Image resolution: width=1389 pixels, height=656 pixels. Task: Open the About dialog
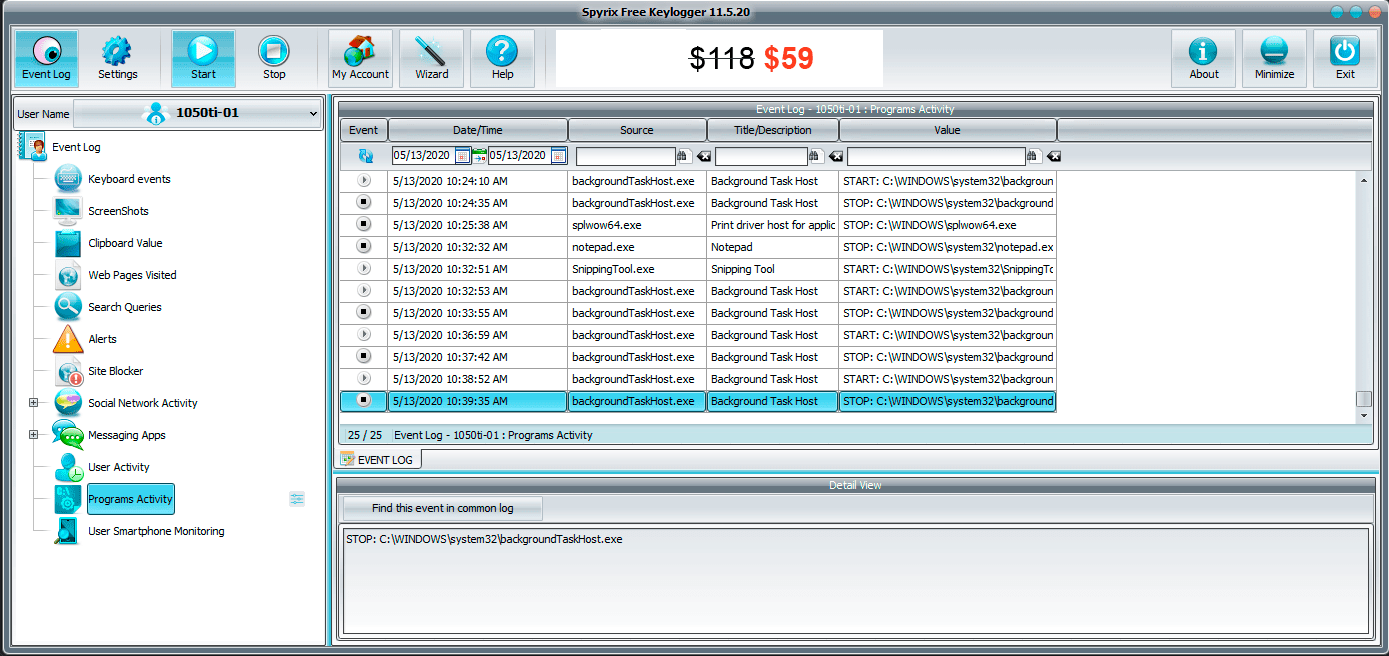point(1204,58)
